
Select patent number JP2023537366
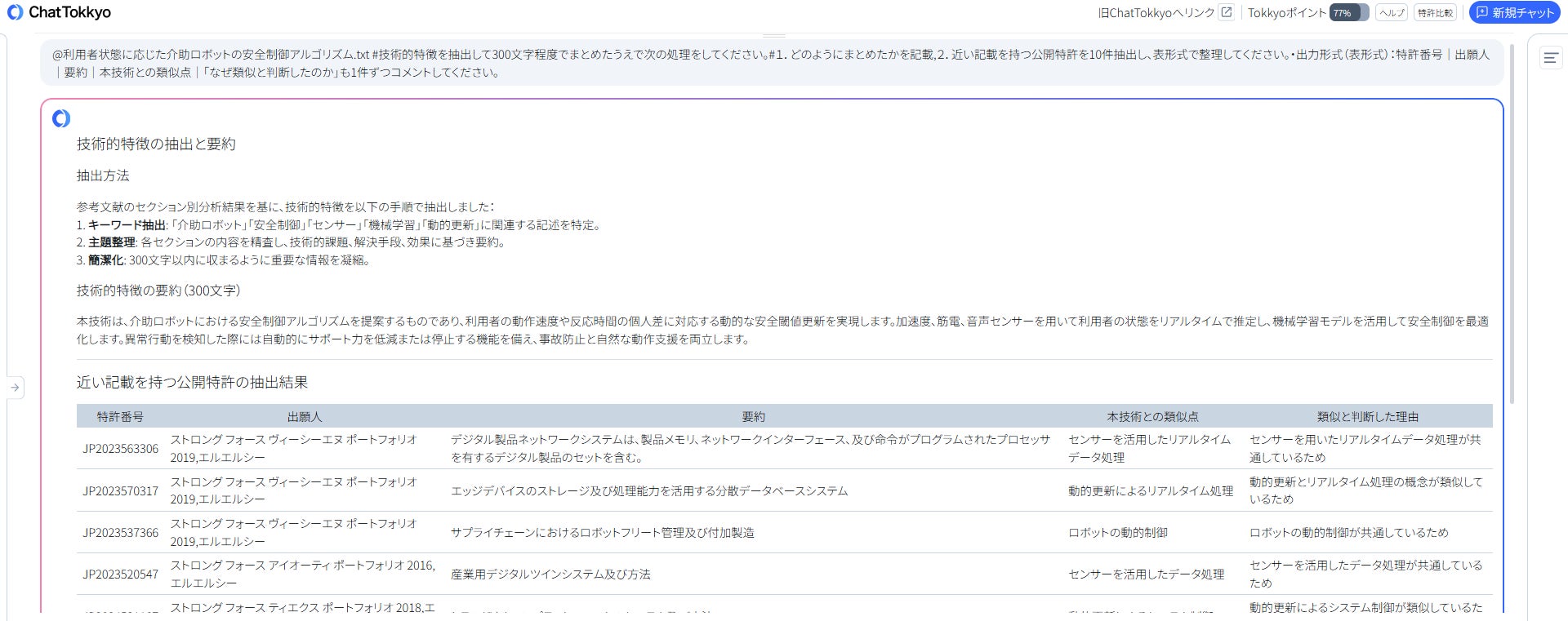[120, 532]
